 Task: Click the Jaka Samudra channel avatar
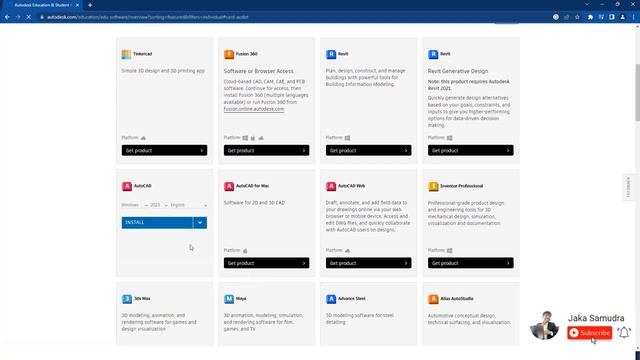(544, 325)
